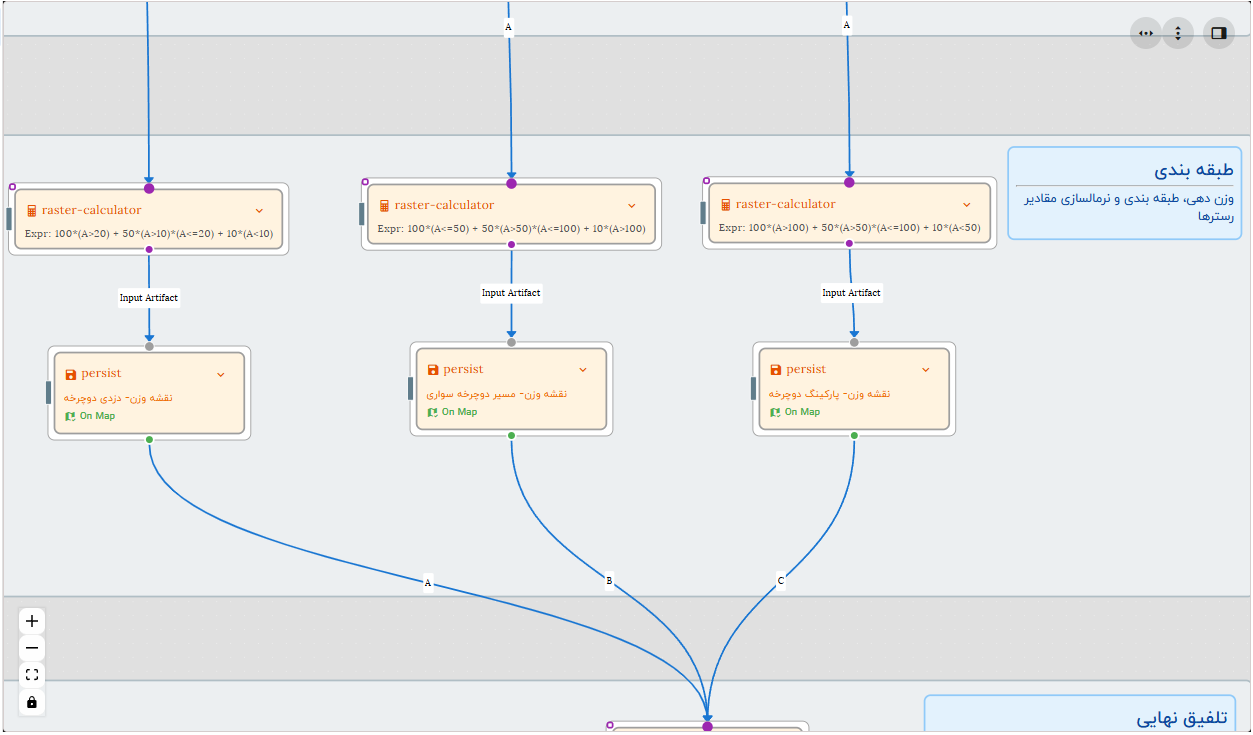Toggle the canvas lock control
Screen dimensions: 1253x735
tap(31, 702)
